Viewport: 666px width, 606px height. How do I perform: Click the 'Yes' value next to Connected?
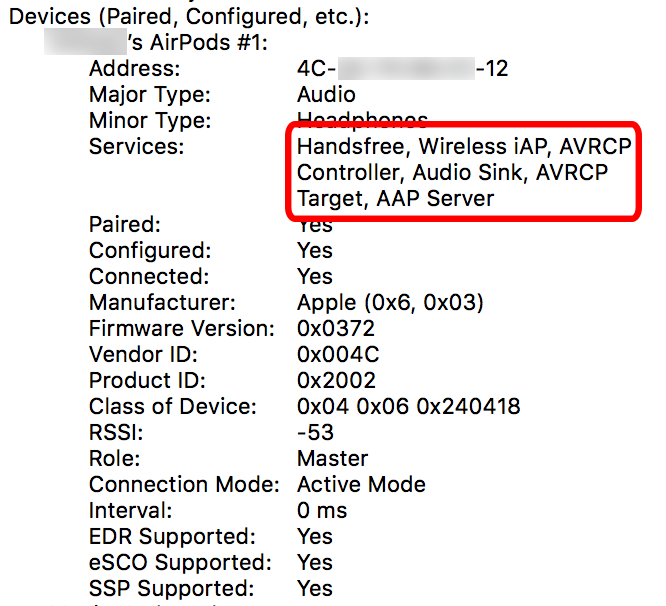[x=315, y=276]
